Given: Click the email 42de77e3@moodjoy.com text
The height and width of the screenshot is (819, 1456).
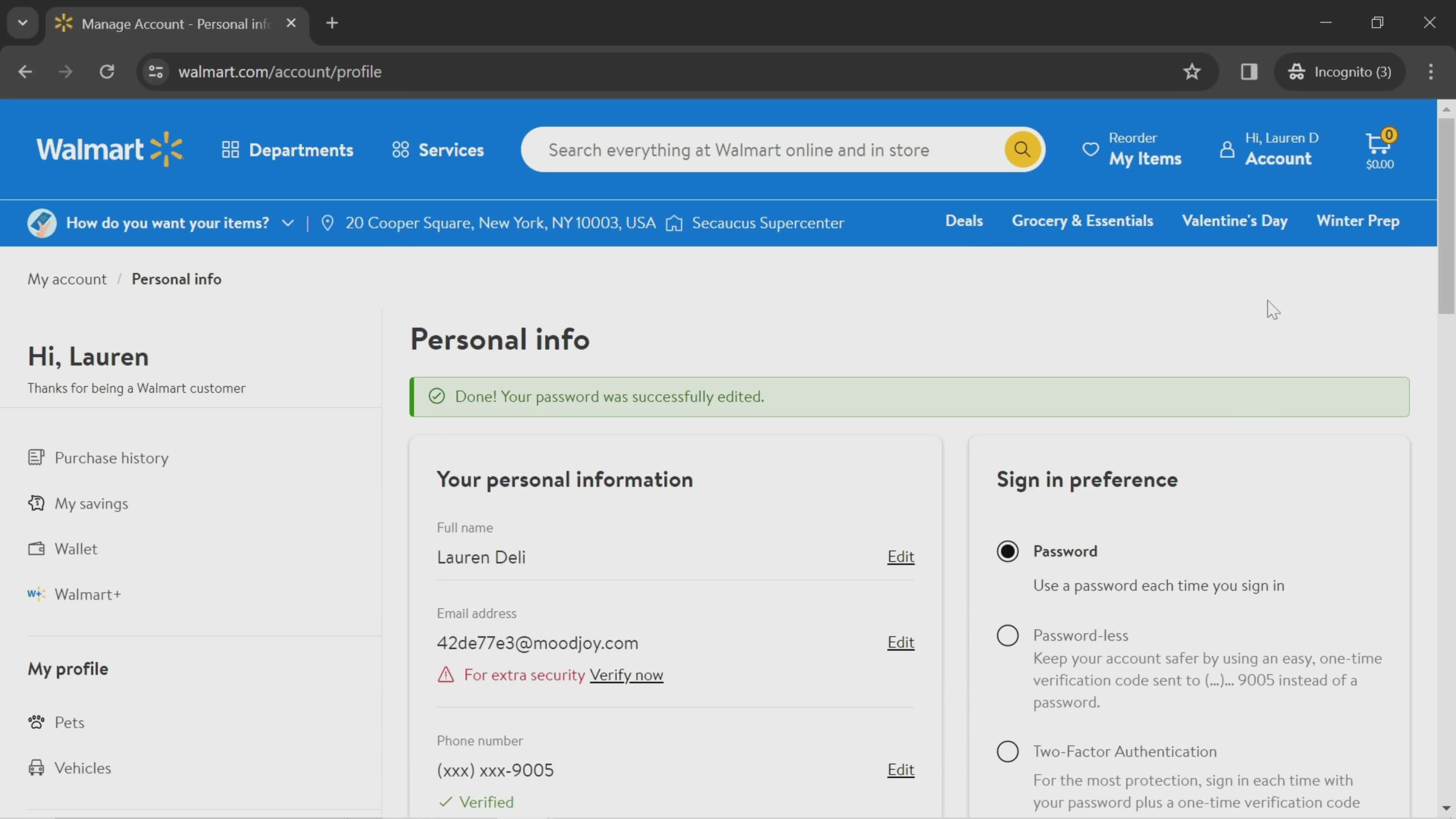Looking at the screenshot, I should [538, 643].
